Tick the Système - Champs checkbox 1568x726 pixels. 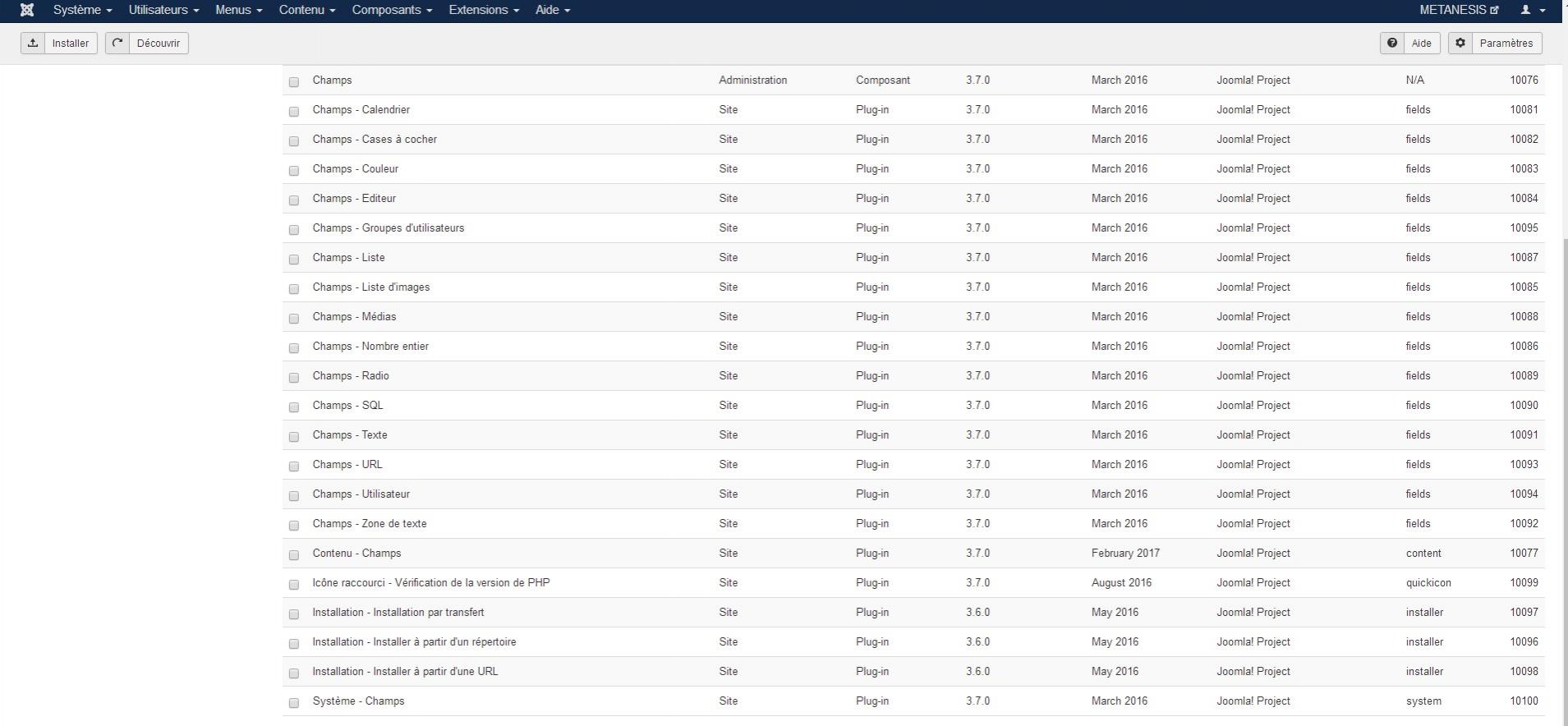[x=294, y=702]
